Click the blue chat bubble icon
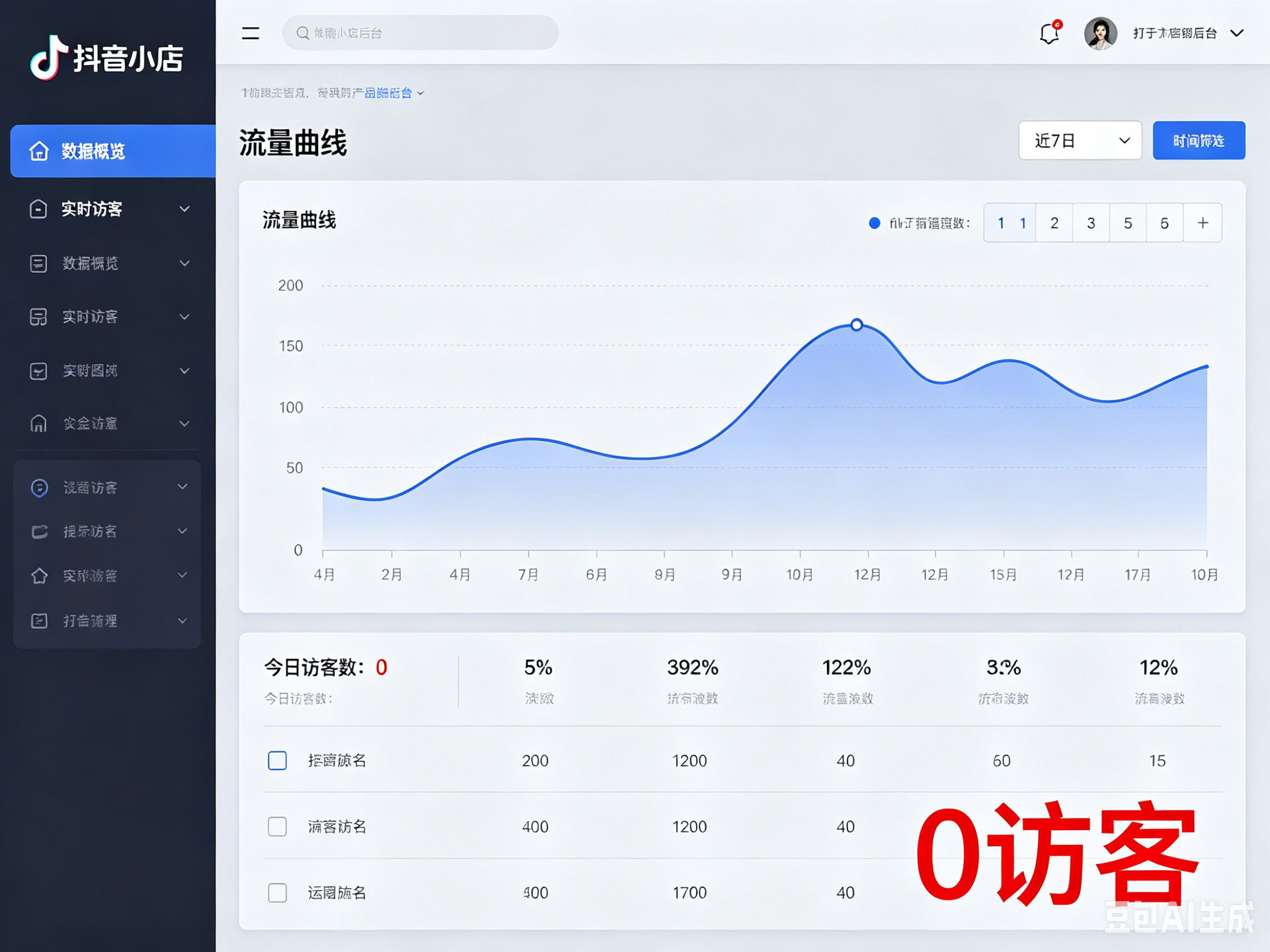 pyautogui.click(x=39, y=488)
